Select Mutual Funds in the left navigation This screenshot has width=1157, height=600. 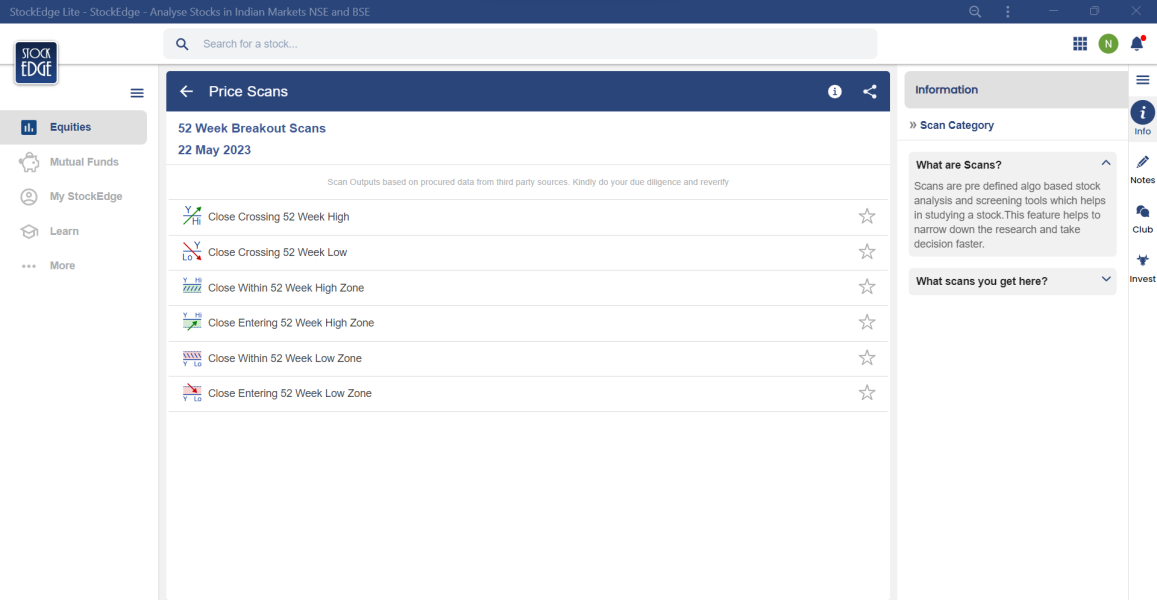tap(84, 162)
